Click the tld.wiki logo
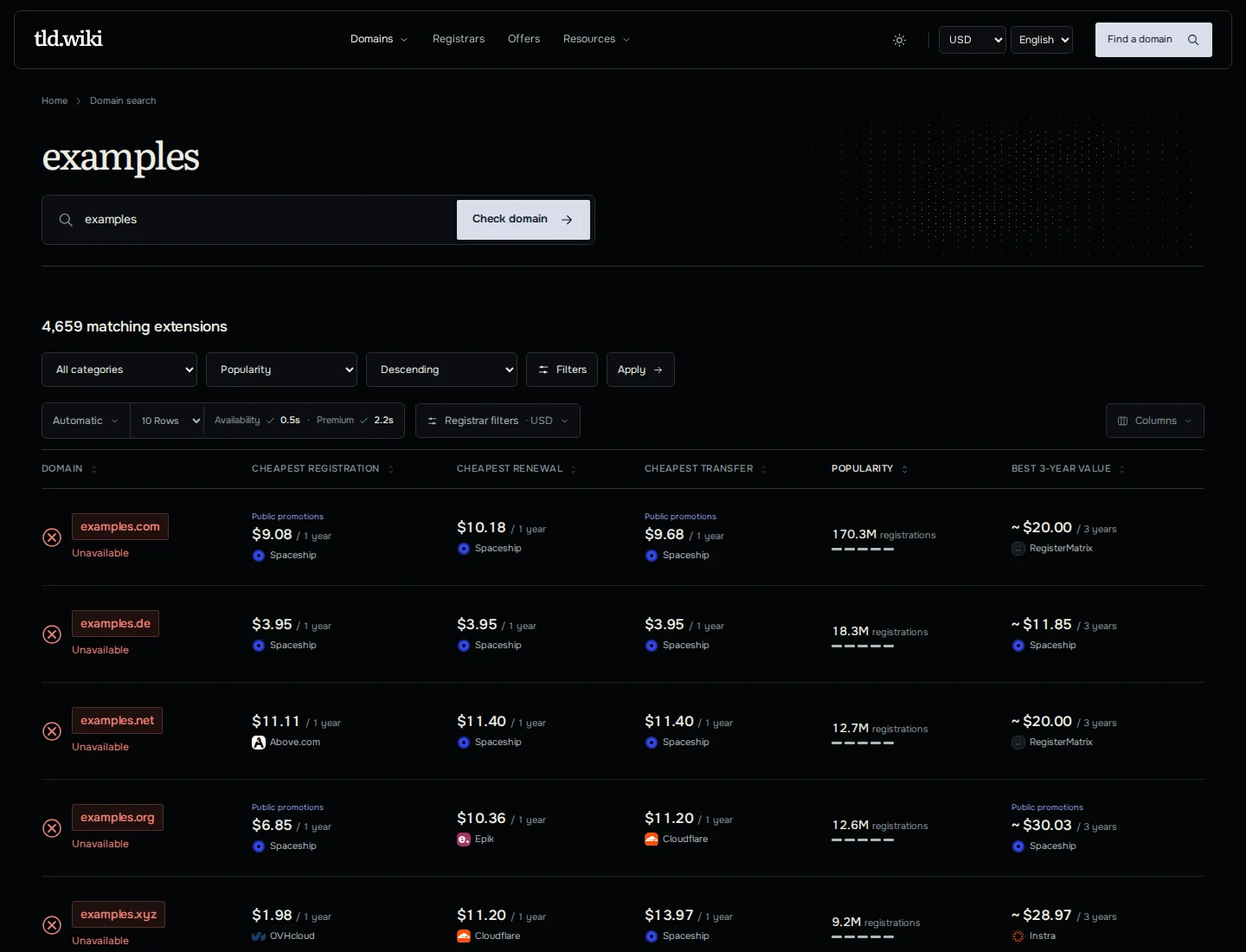This screenshot has width=1246, height=952. (x=68, y=38)
